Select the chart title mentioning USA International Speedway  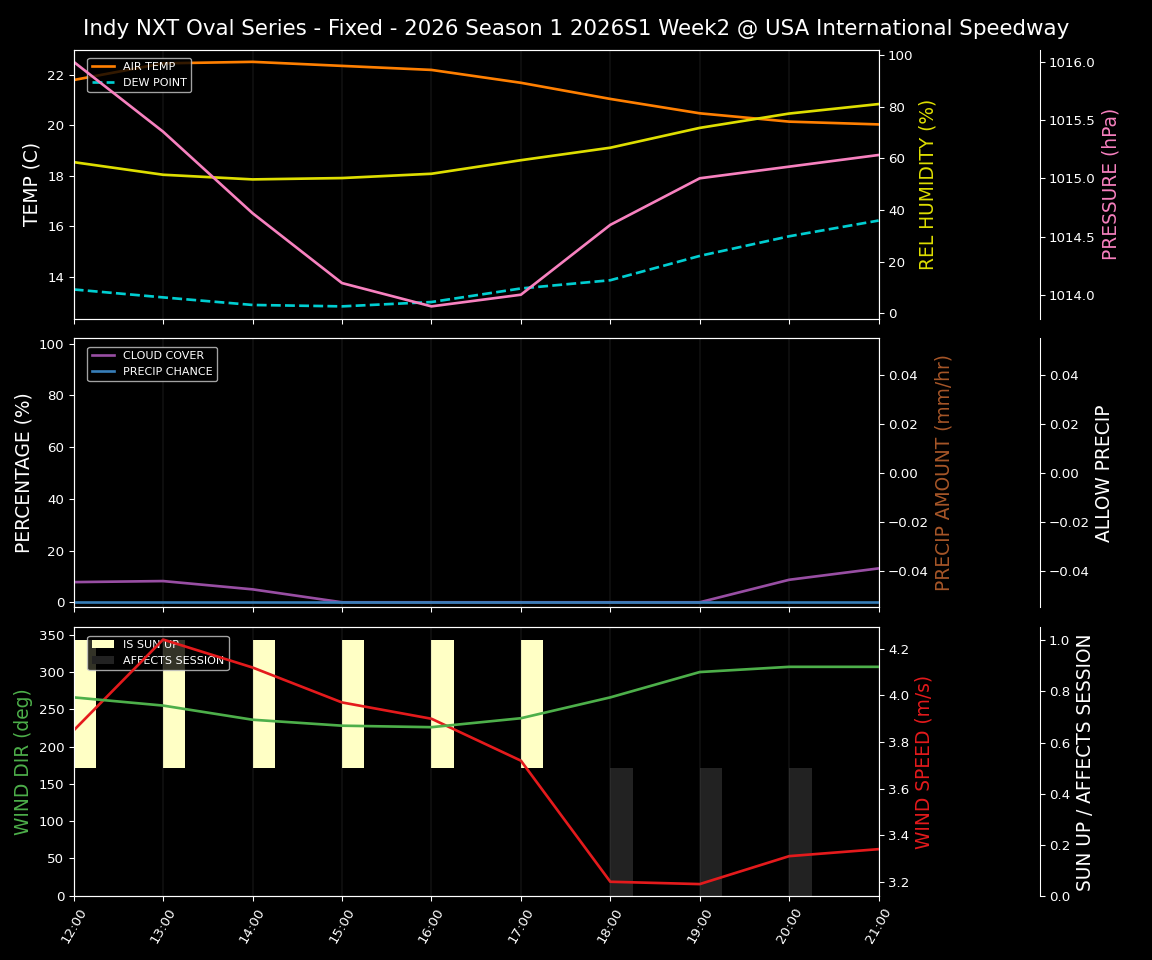(576, 27)
